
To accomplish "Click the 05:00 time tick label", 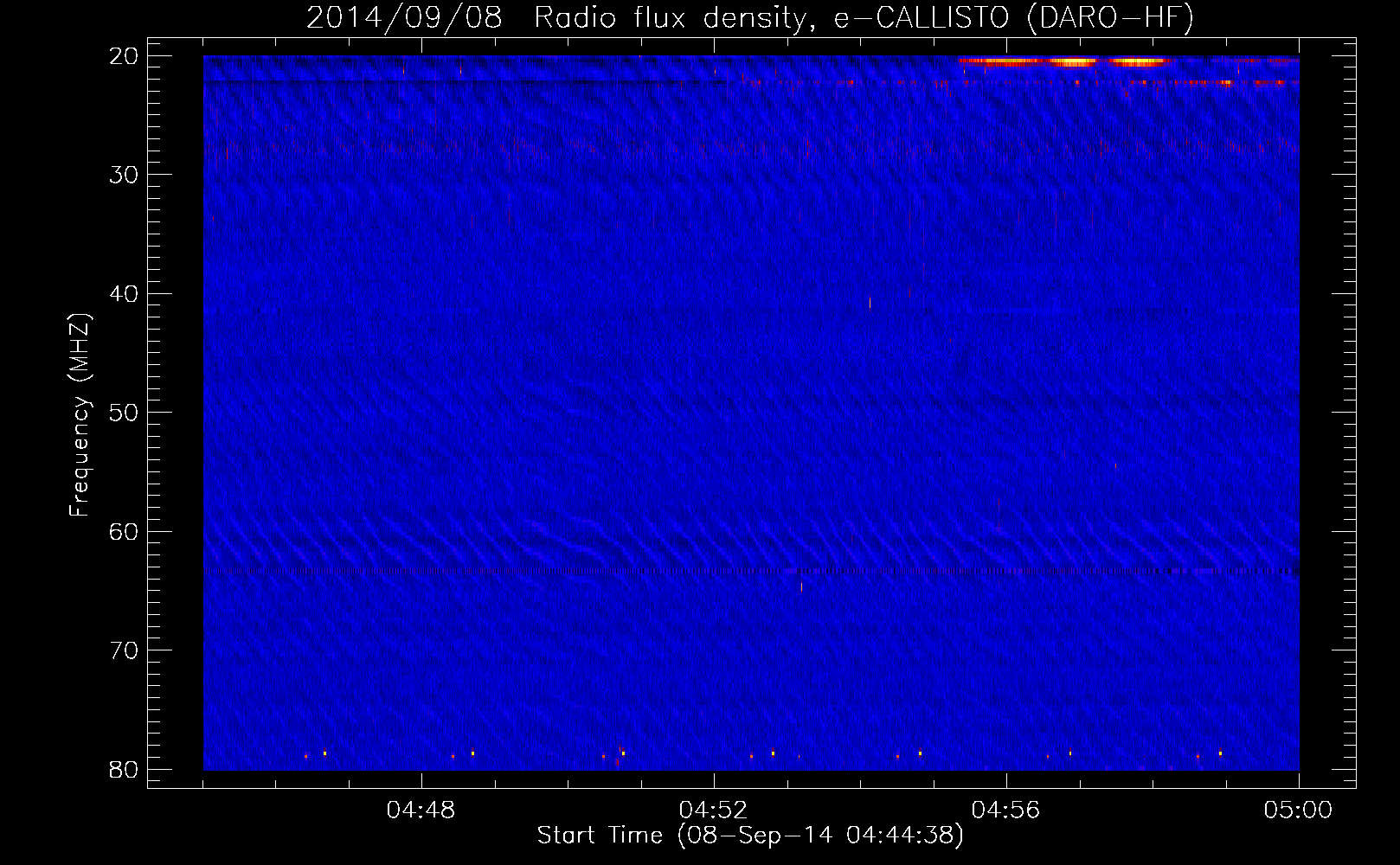I will 1299,811.
